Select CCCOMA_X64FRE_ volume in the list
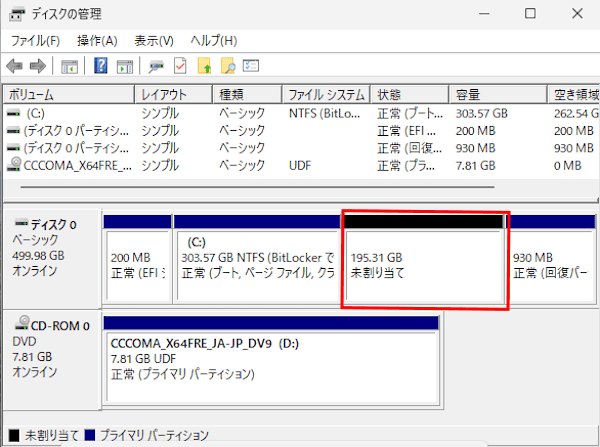The height and width of the screenshot is (447, 600). point(78,165)
